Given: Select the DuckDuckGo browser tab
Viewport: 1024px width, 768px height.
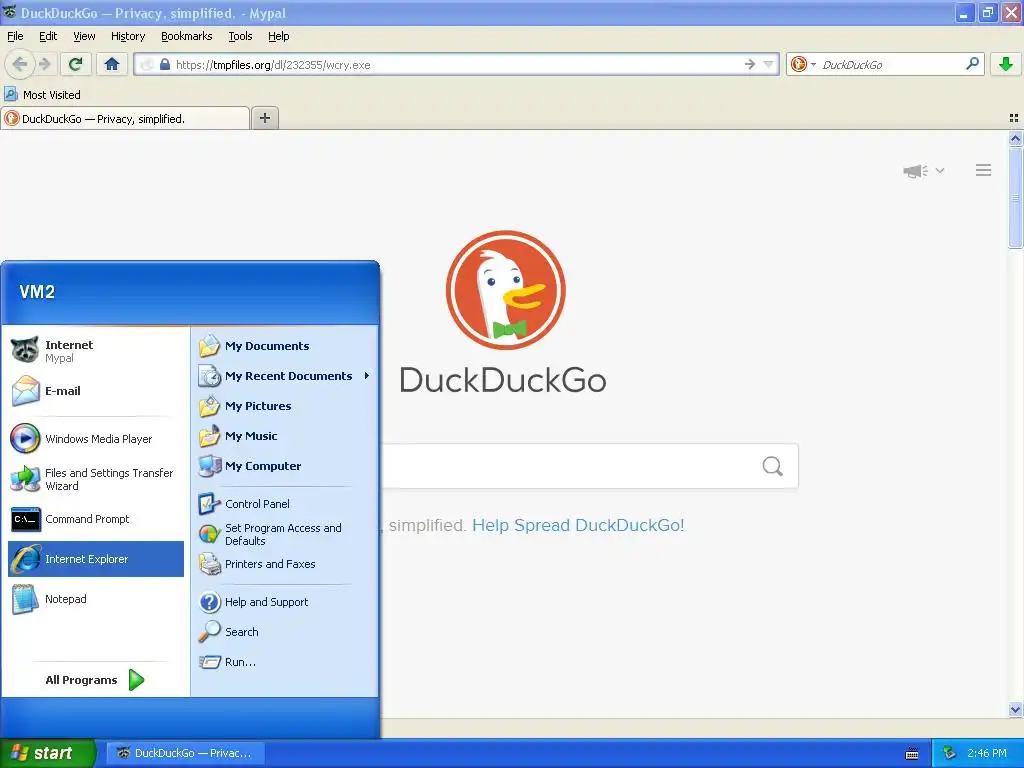Looking at the screenshot, I should (x=125, y=118).
